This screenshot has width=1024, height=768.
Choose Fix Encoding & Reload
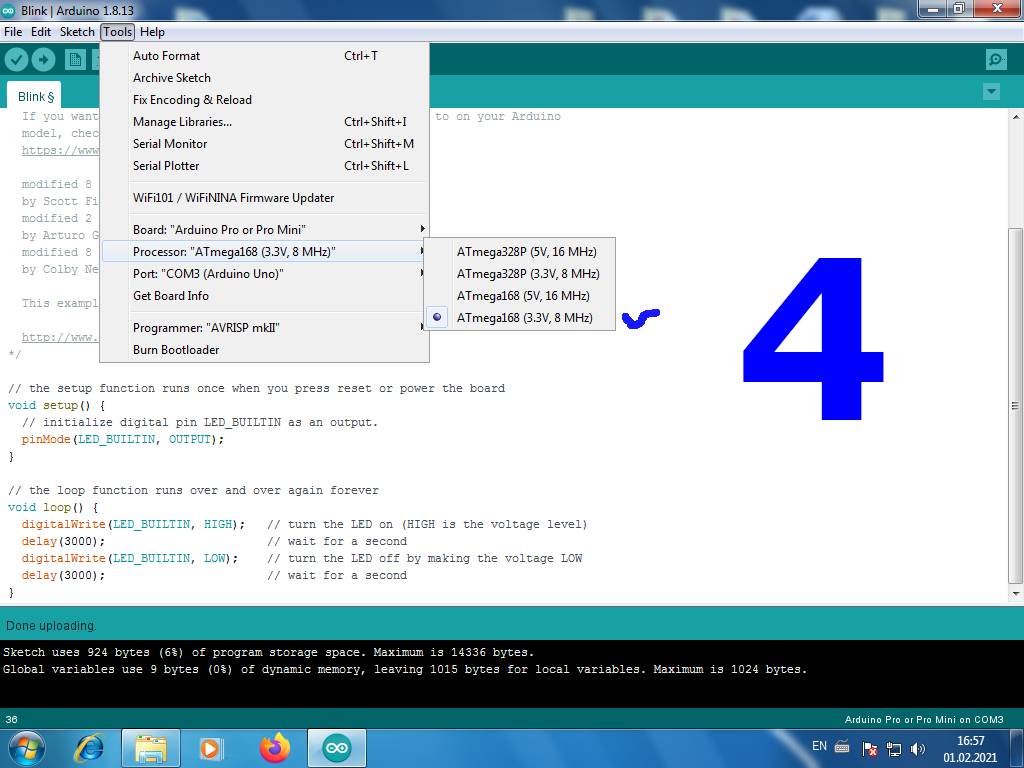(x=264, y=100)
